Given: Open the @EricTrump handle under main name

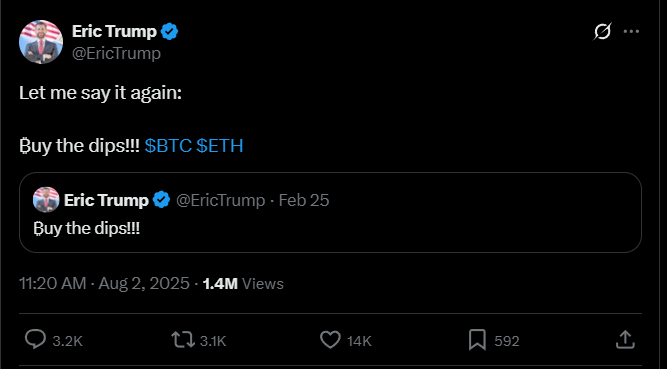Looking at the screenshot, I should [116, 53].
